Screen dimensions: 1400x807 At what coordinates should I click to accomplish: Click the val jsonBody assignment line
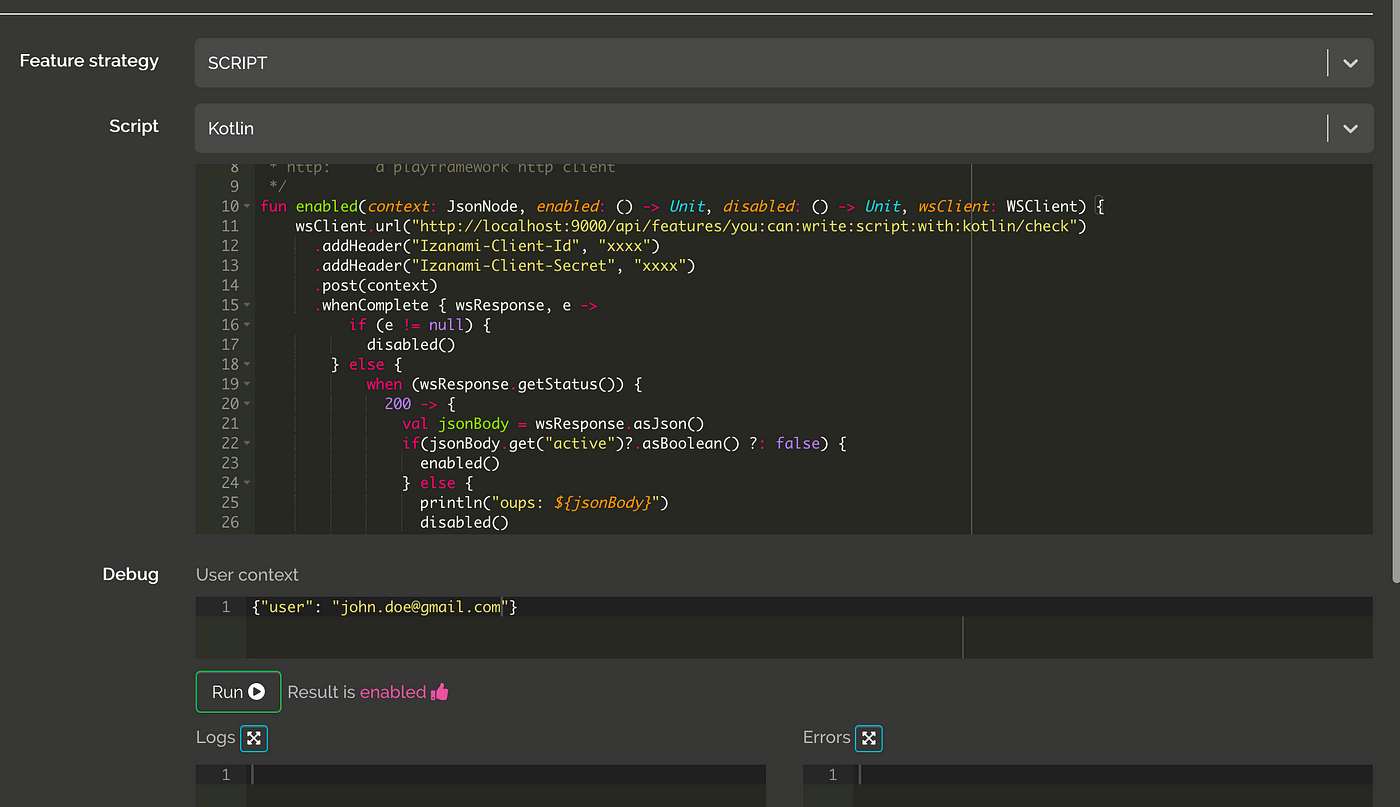tap(553, 424)
